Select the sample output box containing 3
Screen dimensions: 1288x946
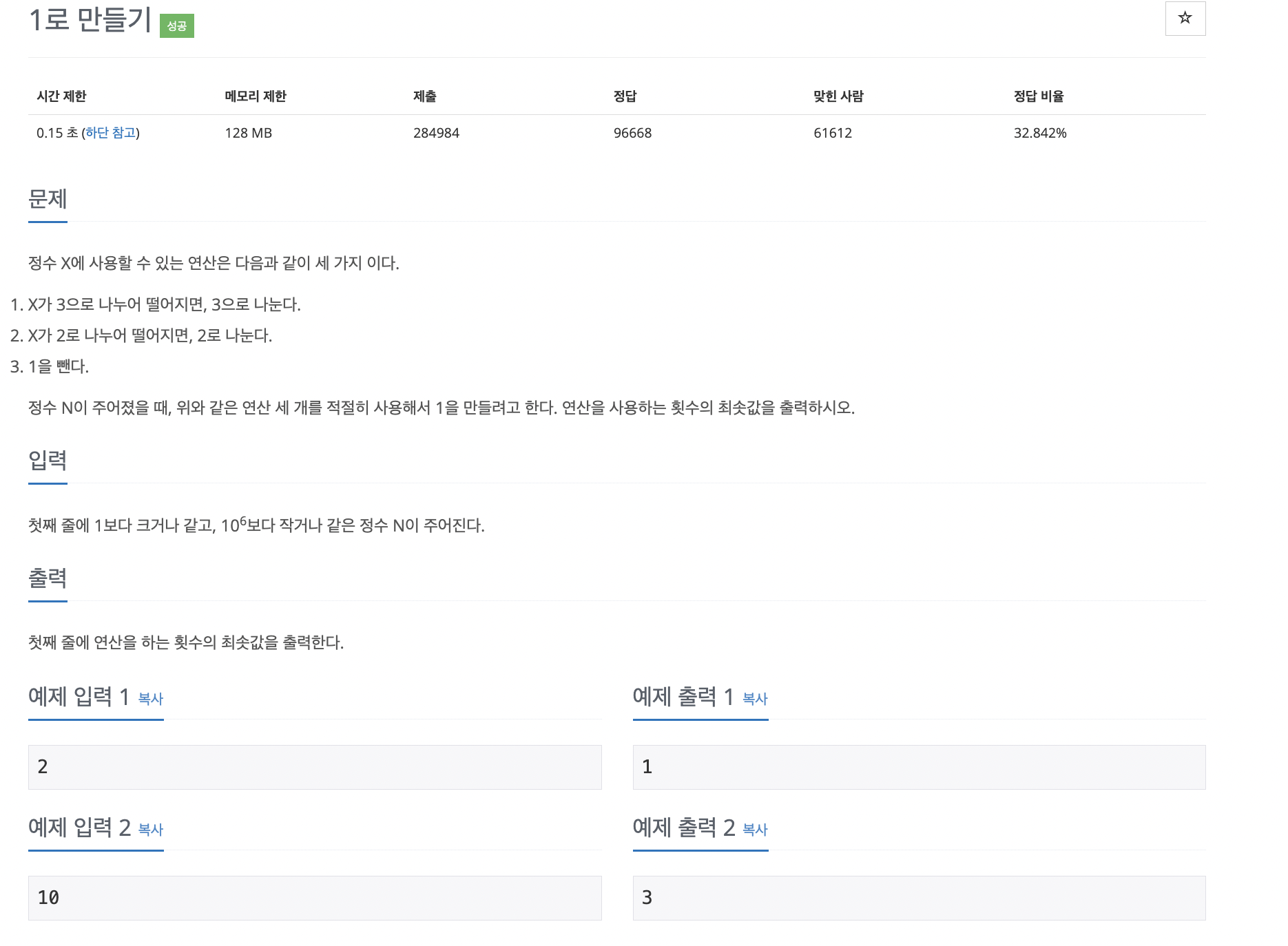pyautogui.click(x=918, y=898)
